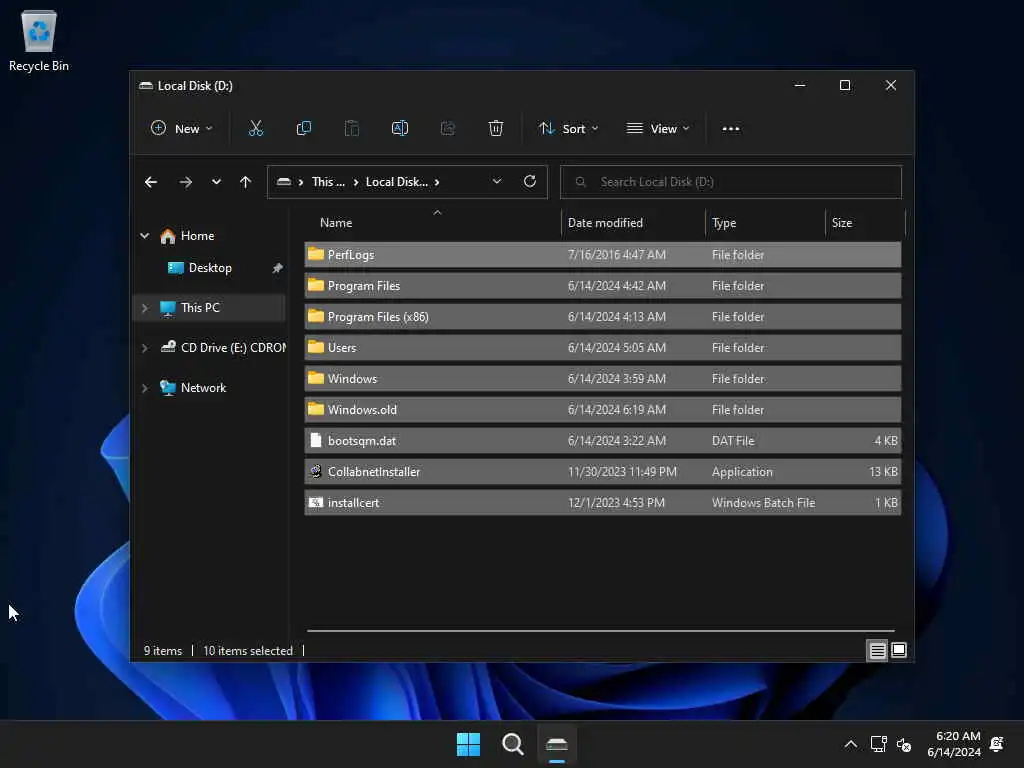This screenshot has width=1024, height=768.
Task: Go forward with the right arrow
Action: [x=185, y=182]
